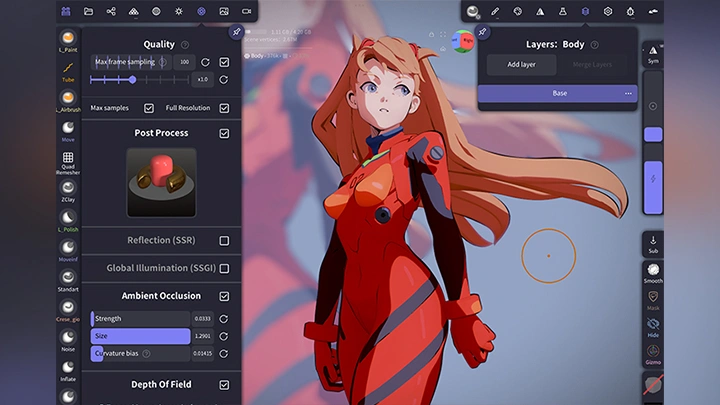The width and height of the screenshot is (720, 405).
Task: Enable Reflection (SSR) checkbox
Action: [224, 241]
